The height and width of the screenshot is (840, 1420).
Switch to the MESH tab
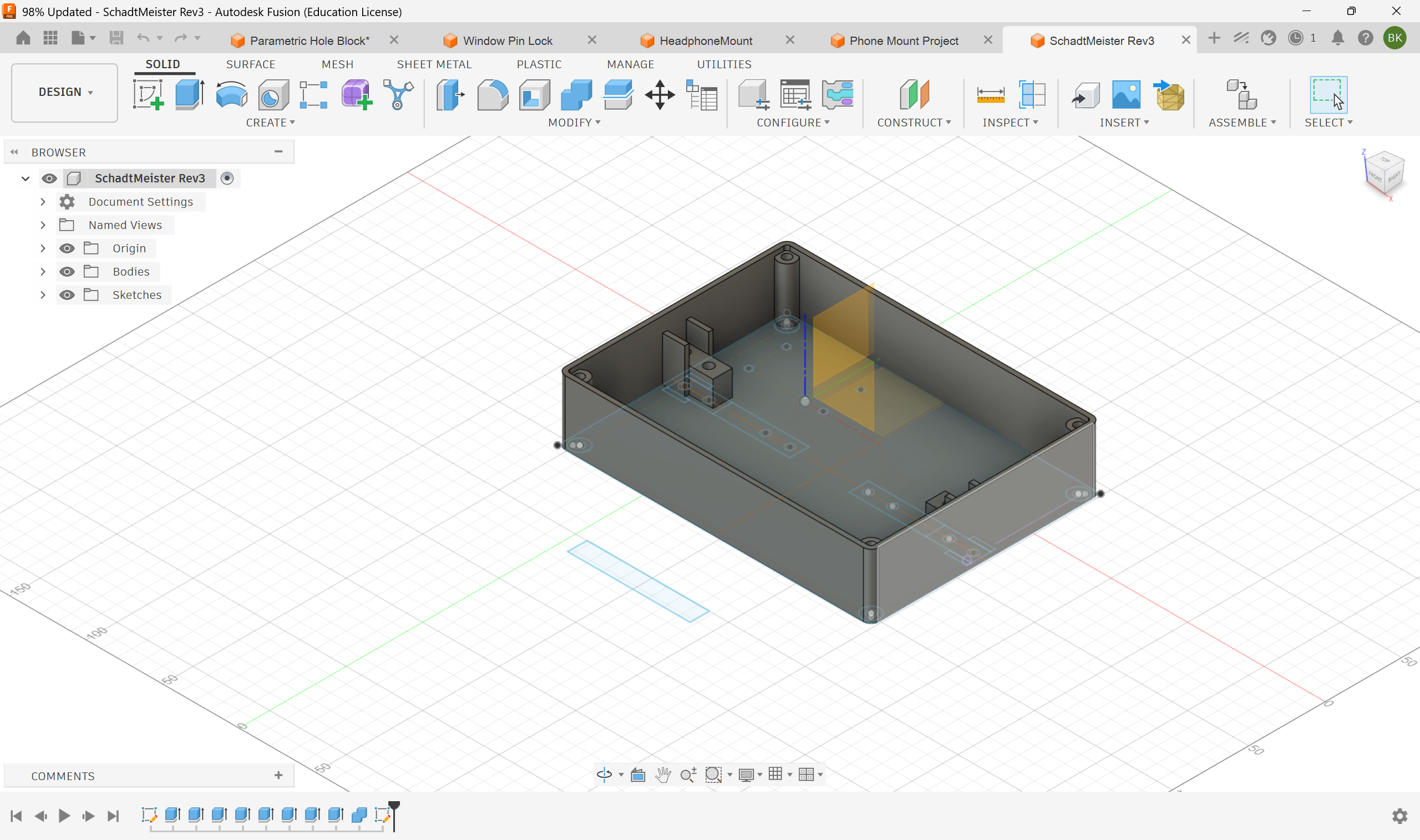click(x=337, y=64)
